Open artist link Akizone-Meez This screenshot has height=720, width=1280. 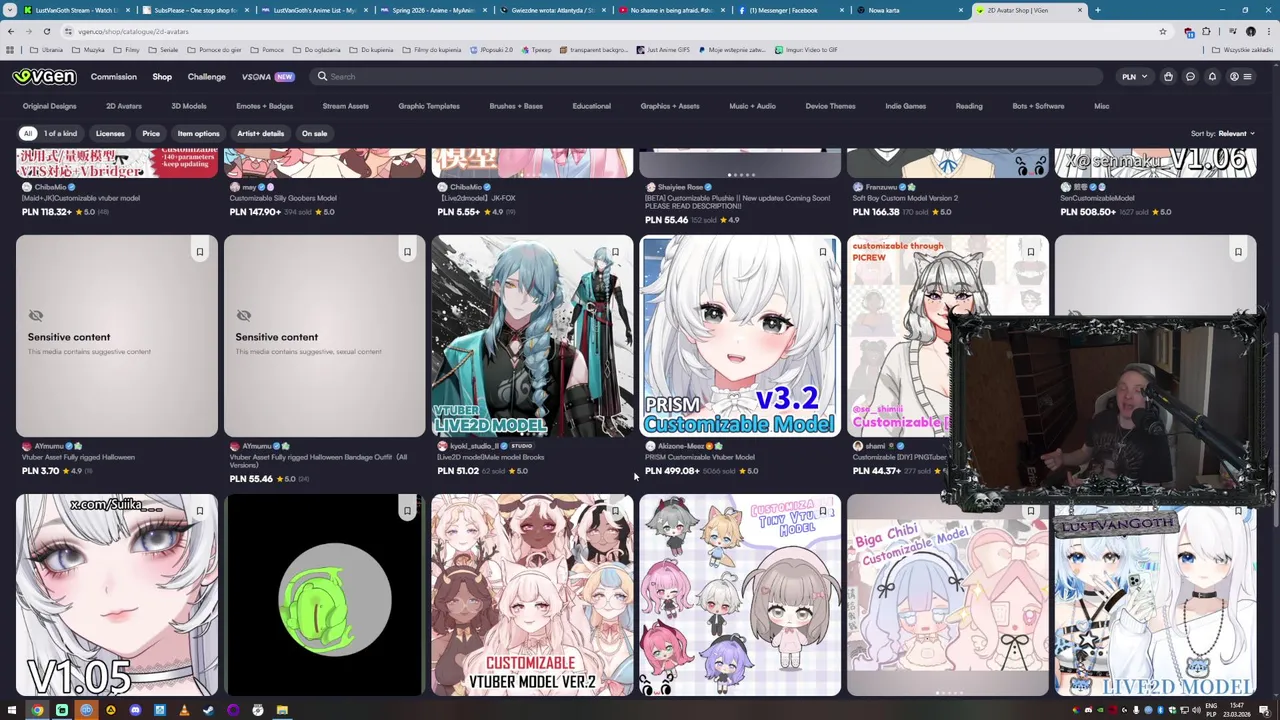[x=680, y=446]
